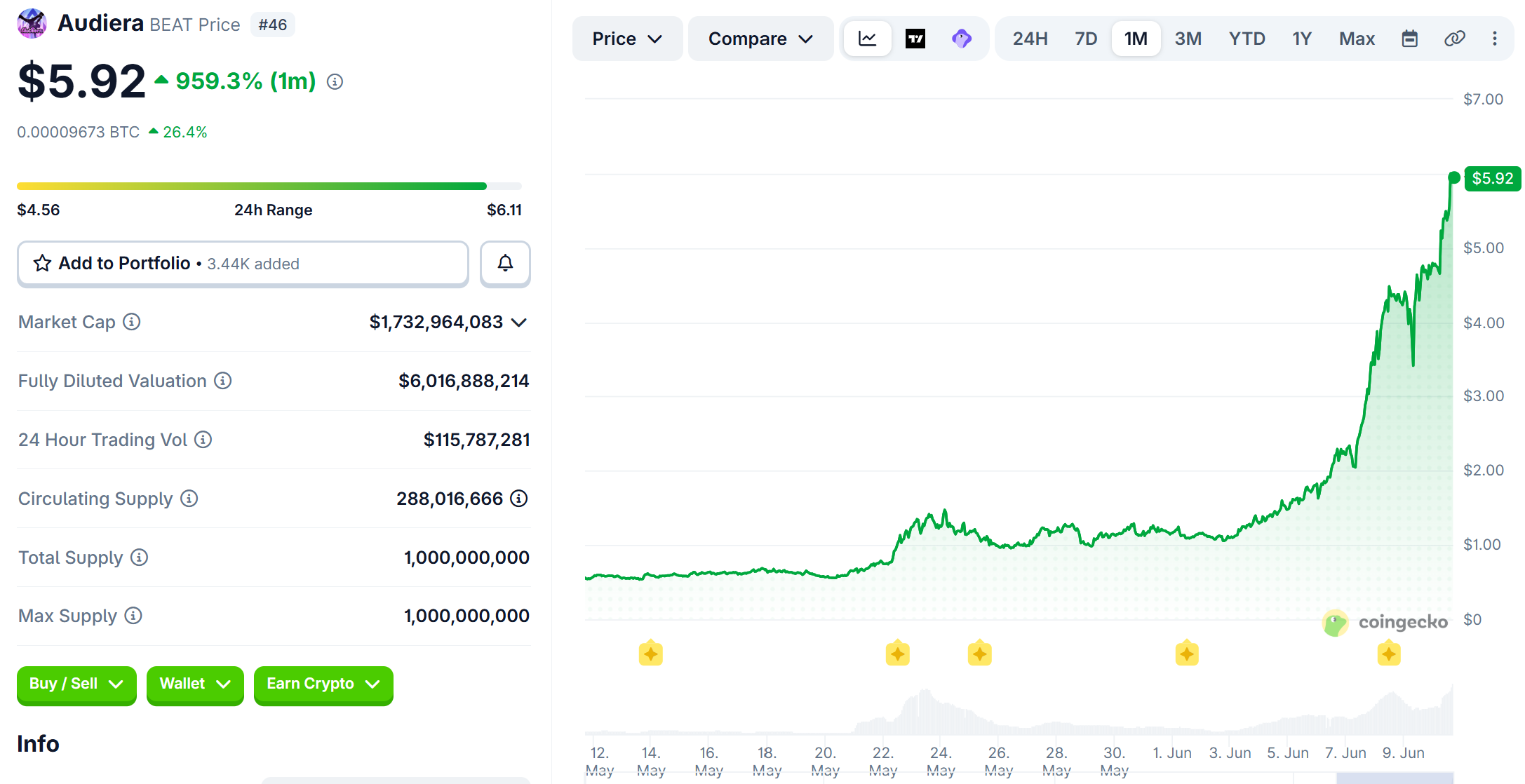Copy chart link icon
The image size is (1525, 784).
point(1455,39)
